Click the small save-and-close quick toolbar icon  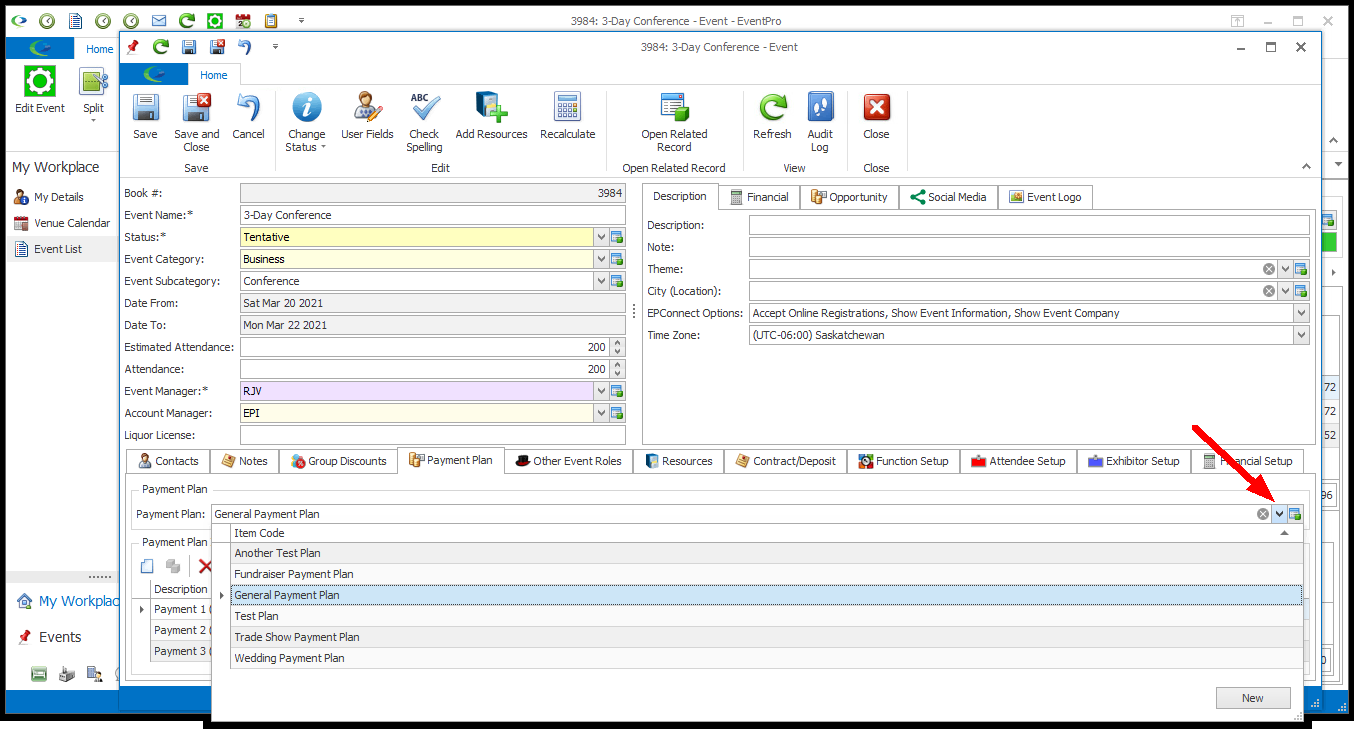click(217, 47)
